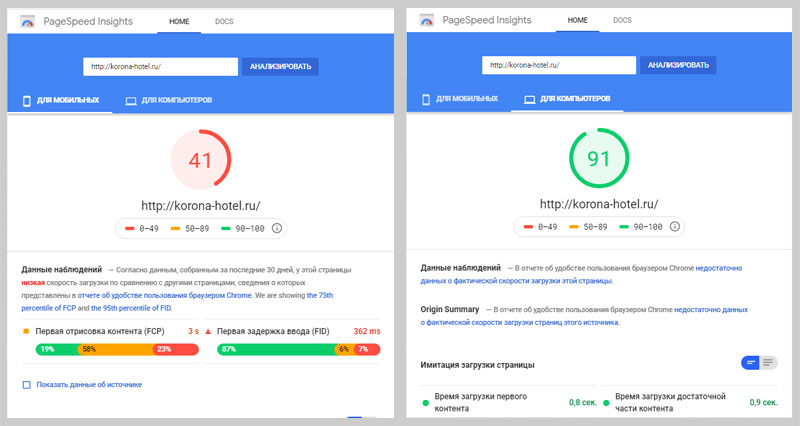The image size is (800, 426).
Task: Click 'Имитация загрузки страницы' heading
Action: (x=478, y=365)
